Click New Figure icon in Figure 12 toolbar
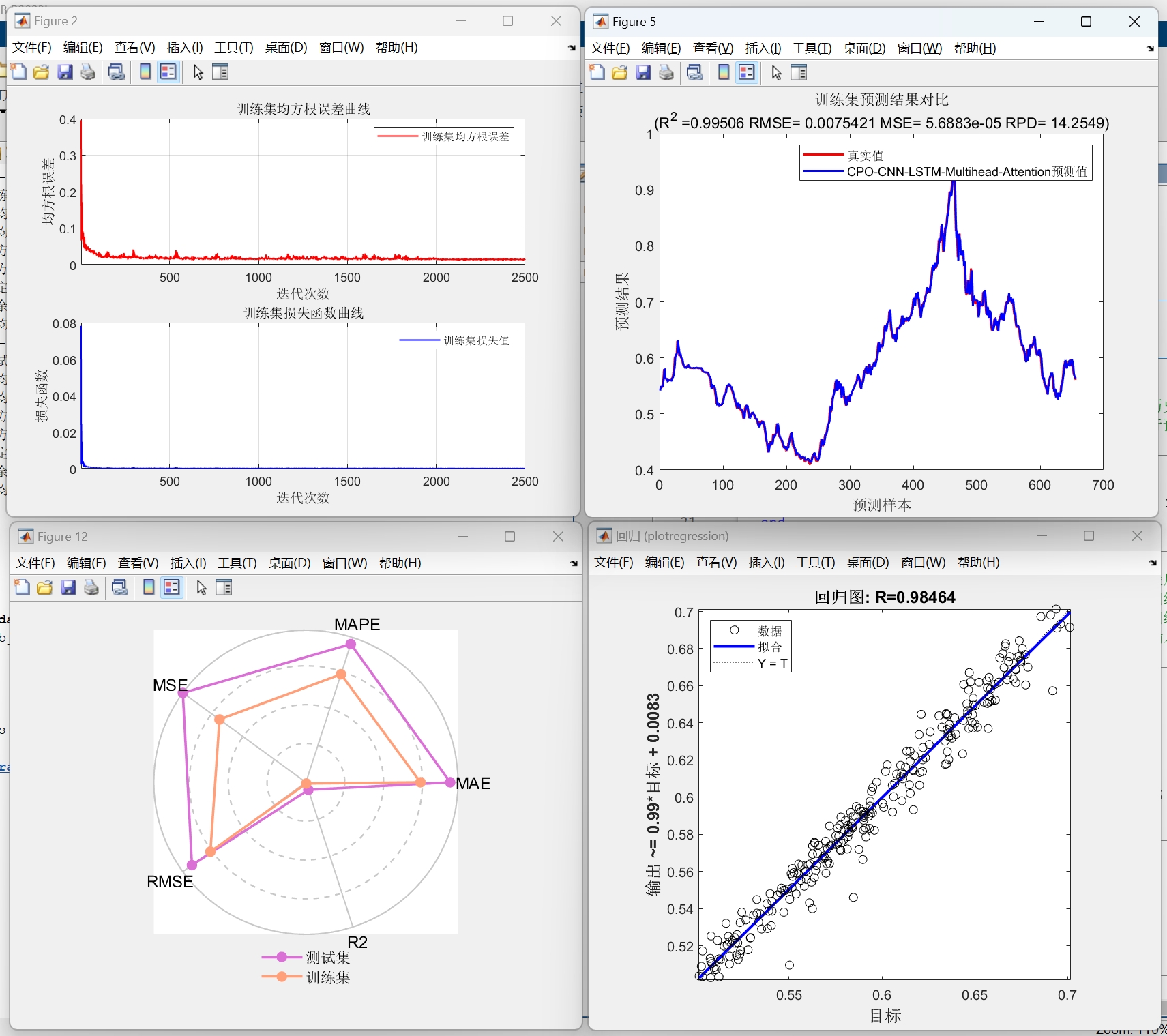This screenshot has width=1167, height=1036. pos(22,587)
